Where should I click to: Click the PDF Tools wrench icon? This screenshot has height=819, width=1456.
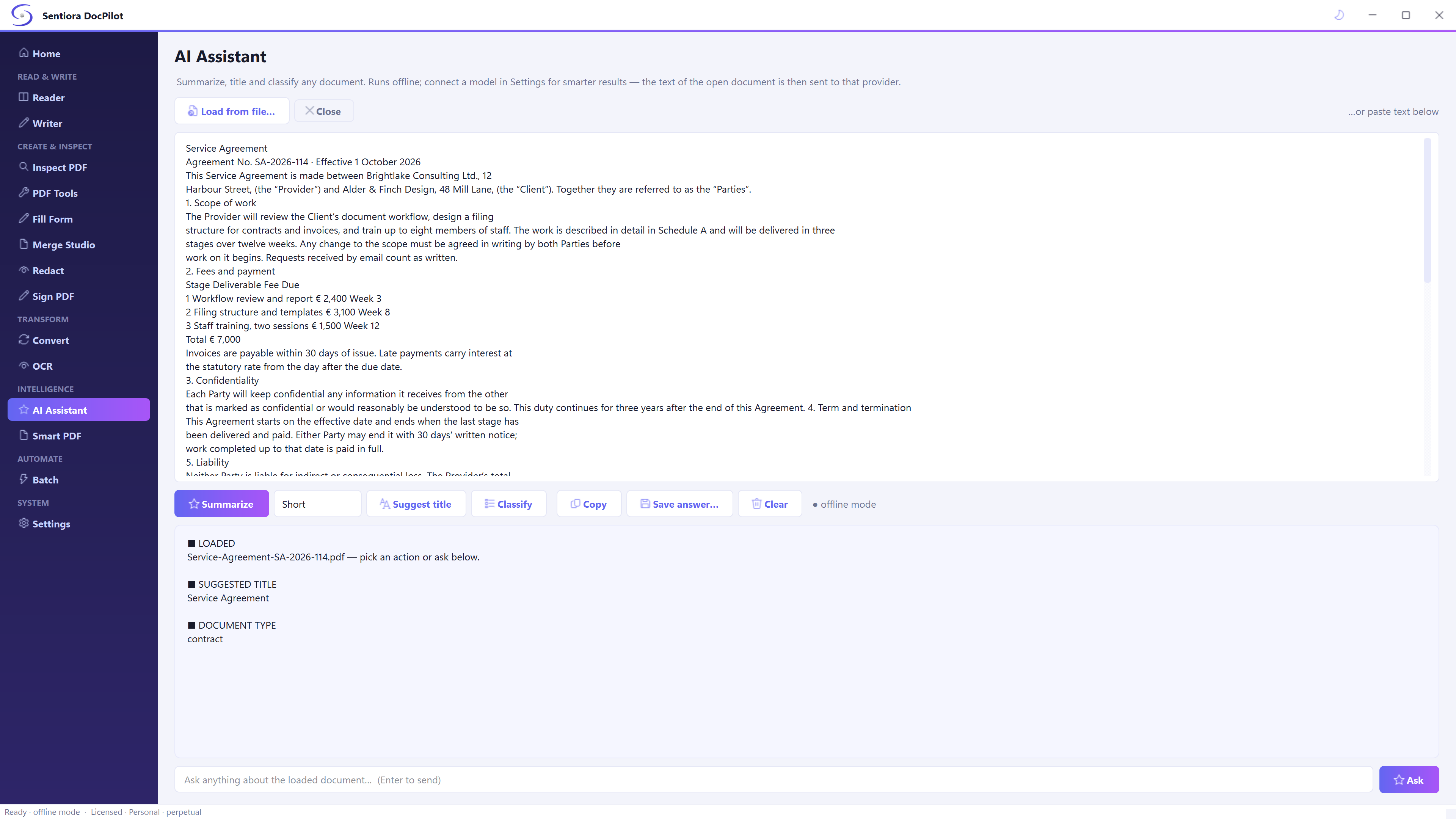[24, 192]
